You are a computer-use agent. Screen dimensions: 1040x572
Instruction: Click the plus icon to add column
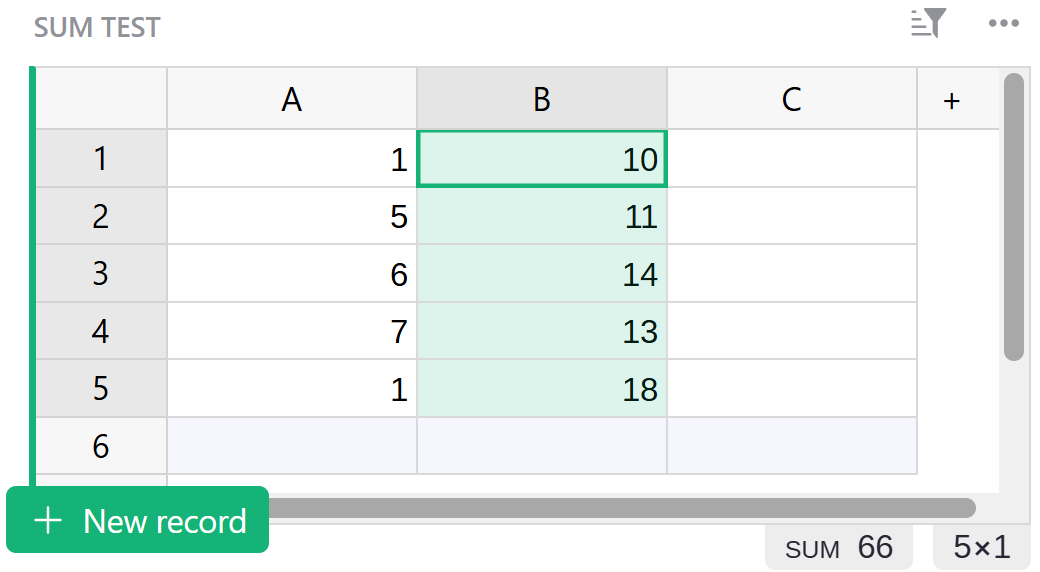952,100
